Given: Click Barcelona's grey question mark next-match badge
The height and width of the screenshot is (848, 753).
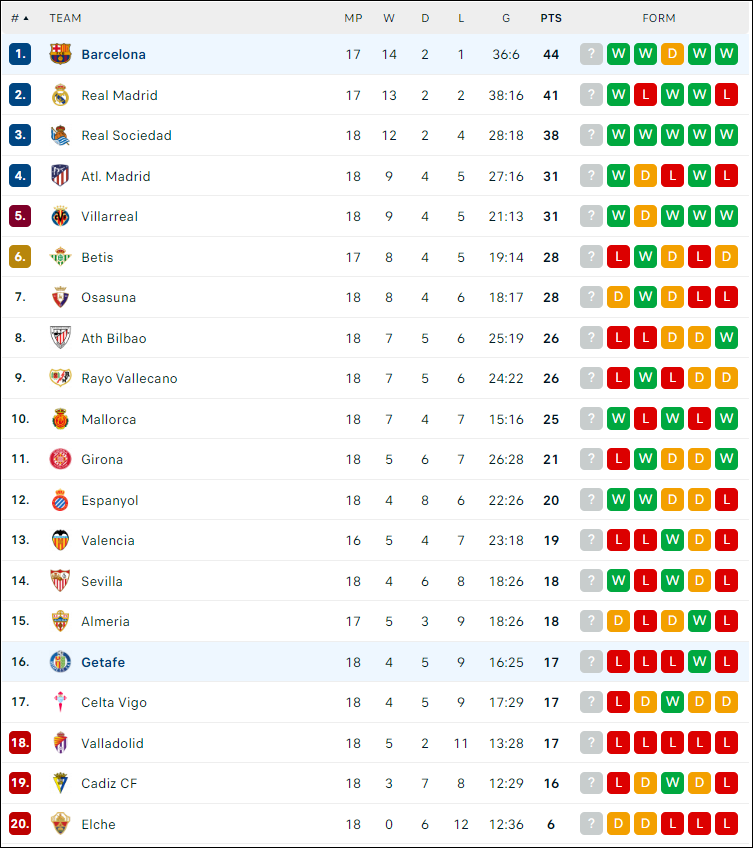Looking at the screenshot, I should 591,54.
